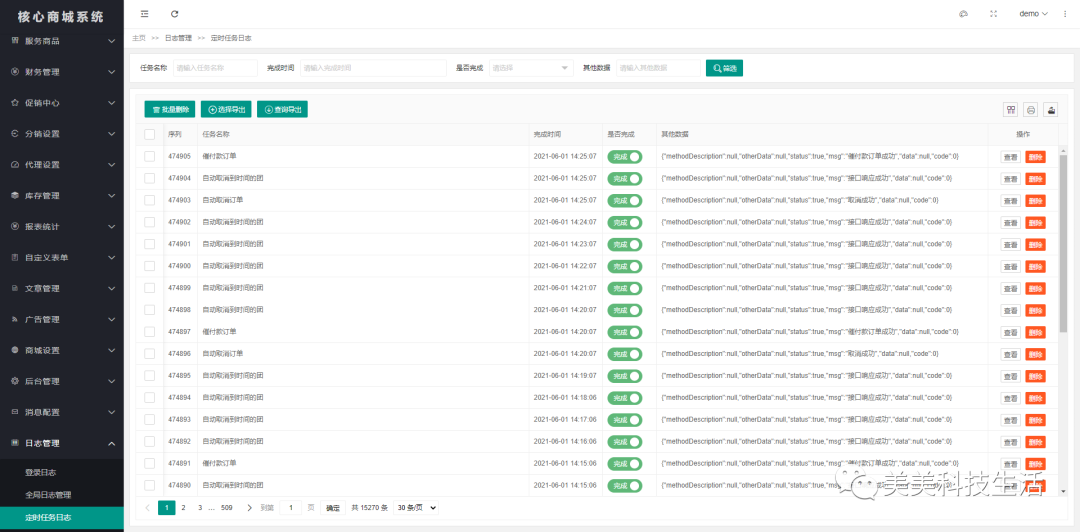The width and height of the screenshot is (1080, 532).
Task: Click the table print icon
Action: coord(1031,110)
